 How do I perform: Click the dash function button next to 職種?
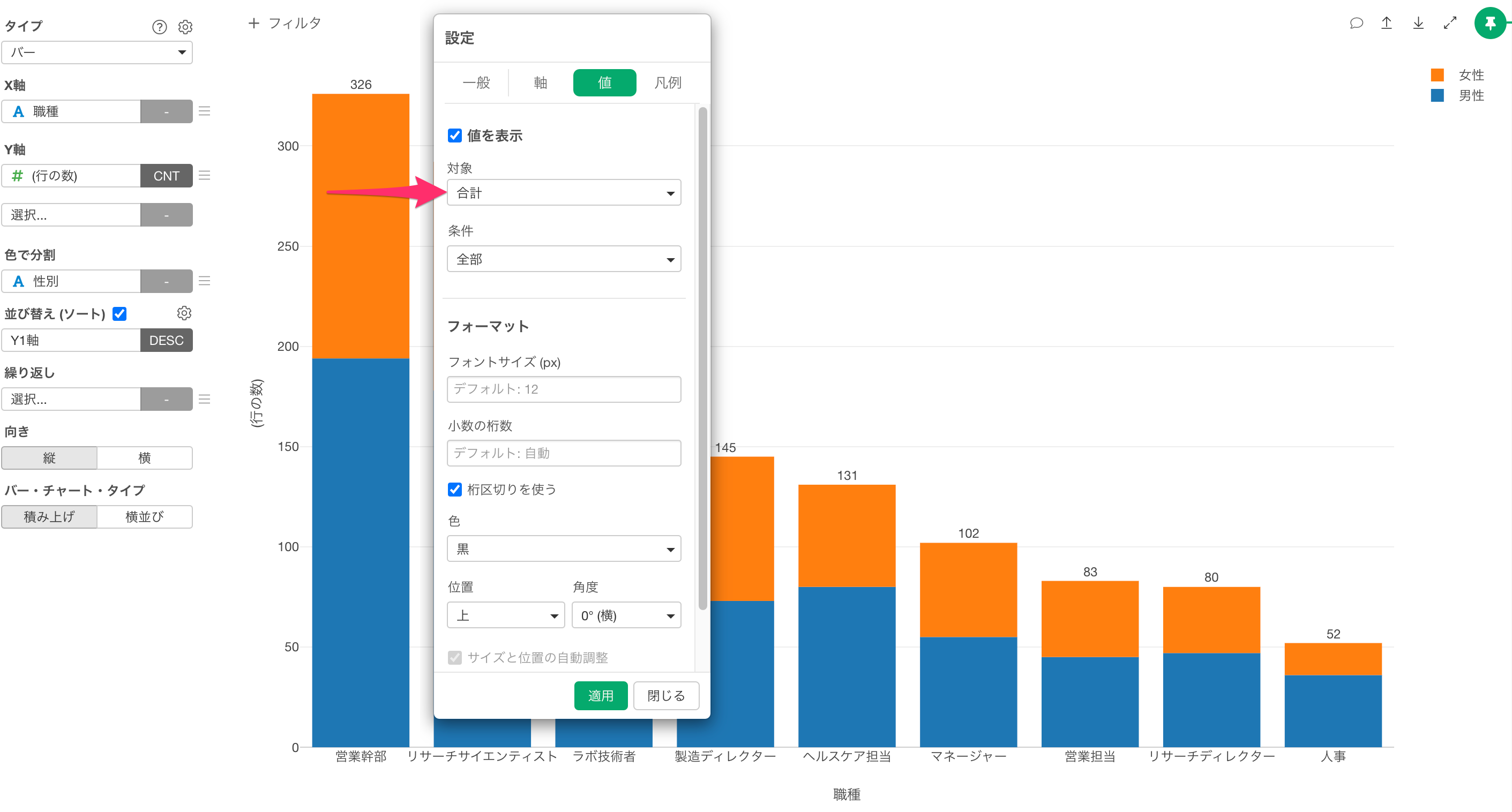coord(167,111)
